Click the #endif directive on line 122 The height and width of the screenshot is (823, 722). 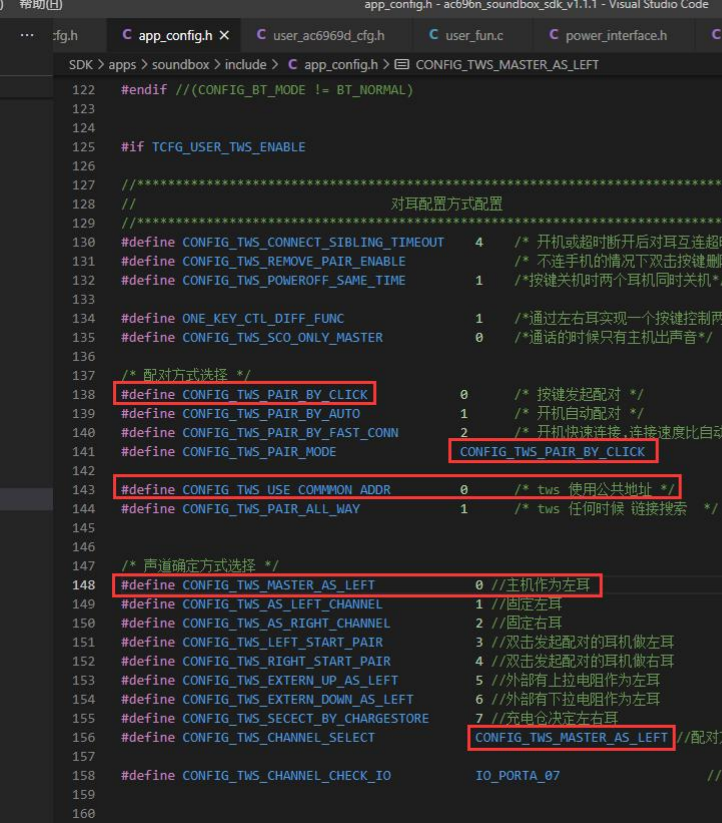(144, 90)
